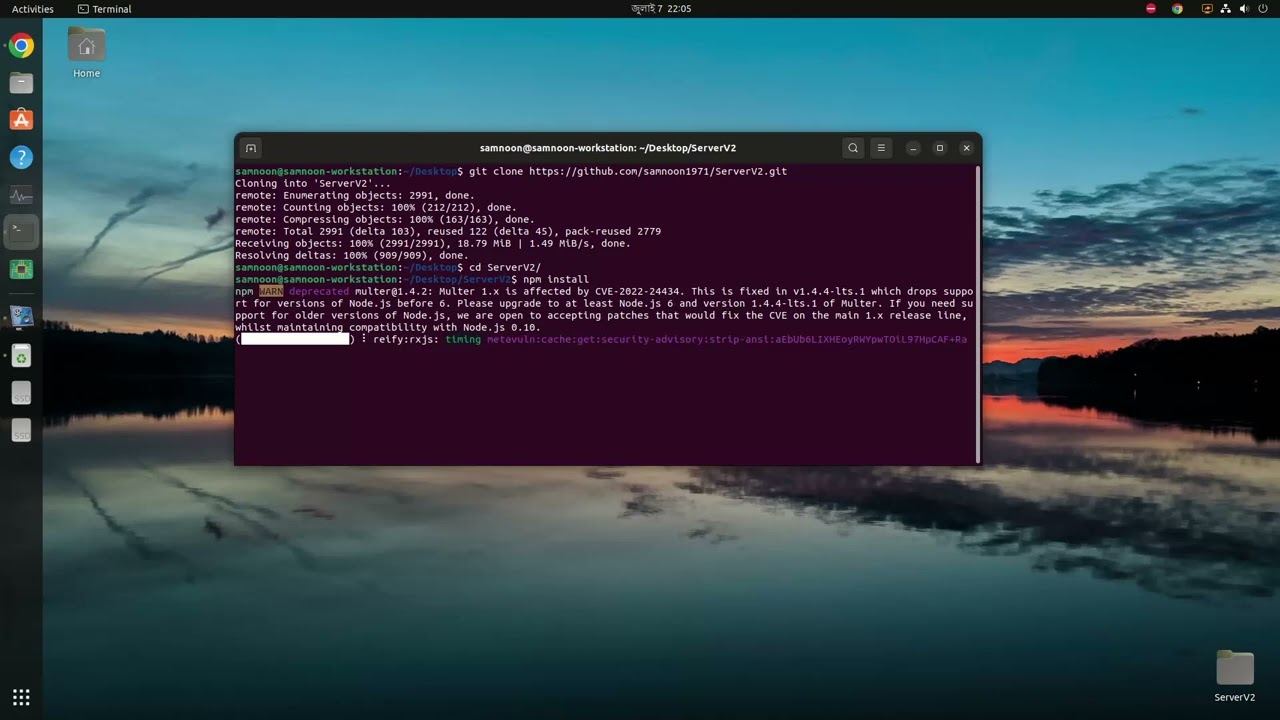
Task: Click the npm install progress bar
Action: pyautogui.click(x=295, y=340)
